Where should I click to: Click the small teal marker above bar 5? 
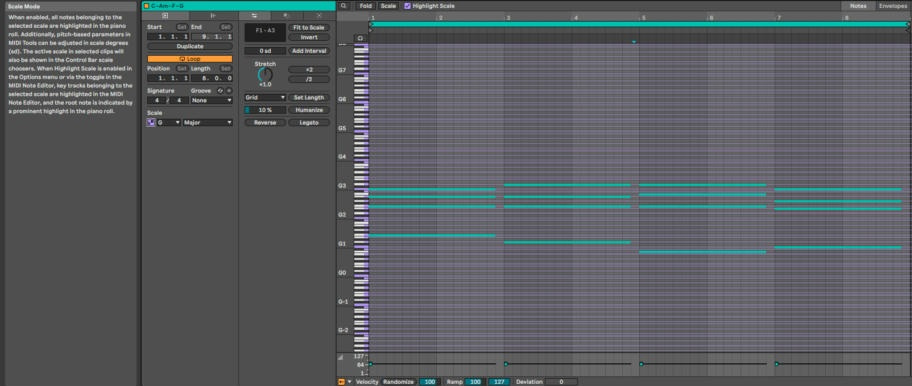coord(634,42)
